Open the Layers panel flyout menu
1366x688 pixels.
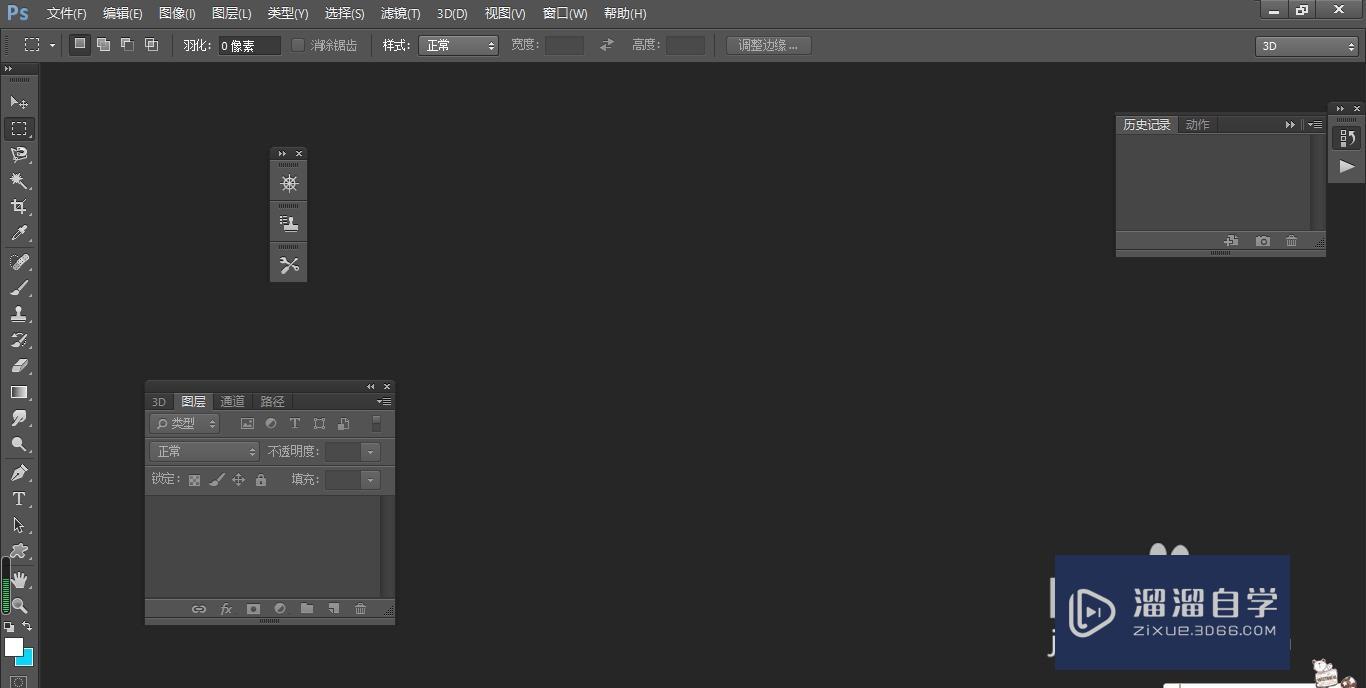384,402
